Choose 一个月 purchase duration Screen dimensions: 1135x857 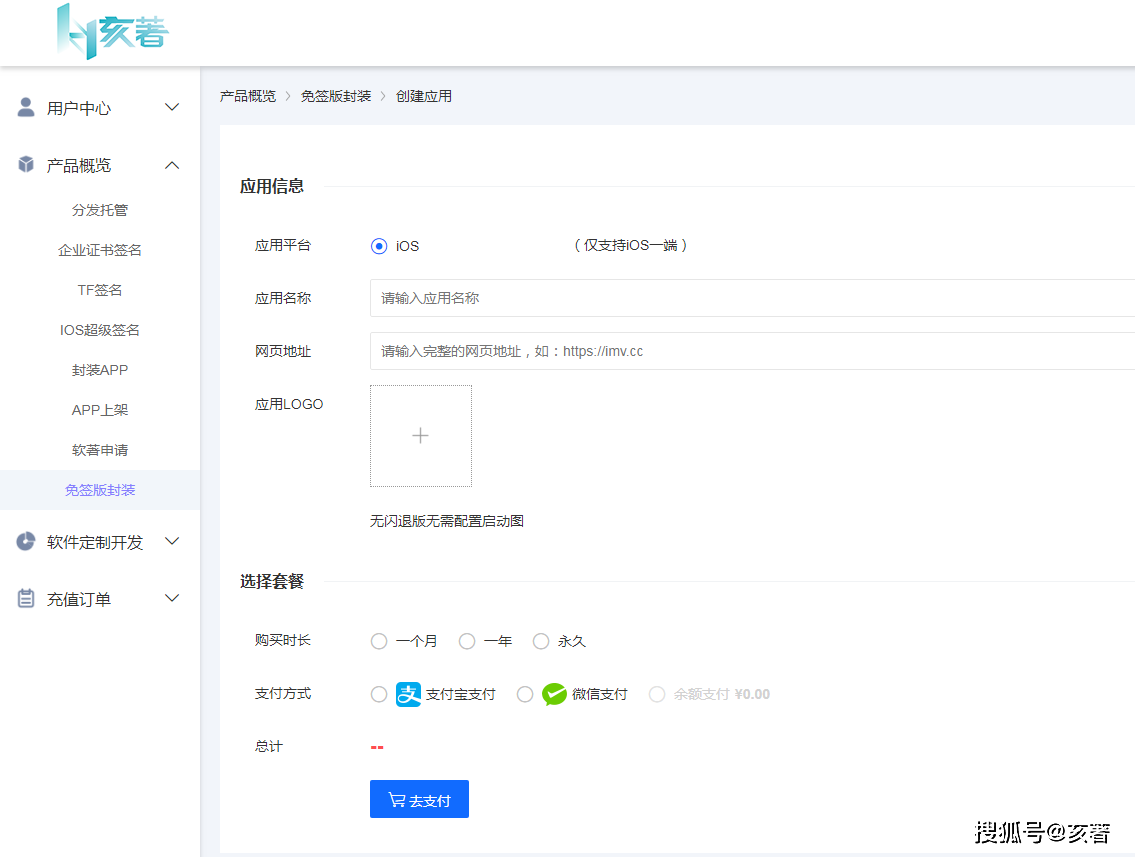click(379, 641)
